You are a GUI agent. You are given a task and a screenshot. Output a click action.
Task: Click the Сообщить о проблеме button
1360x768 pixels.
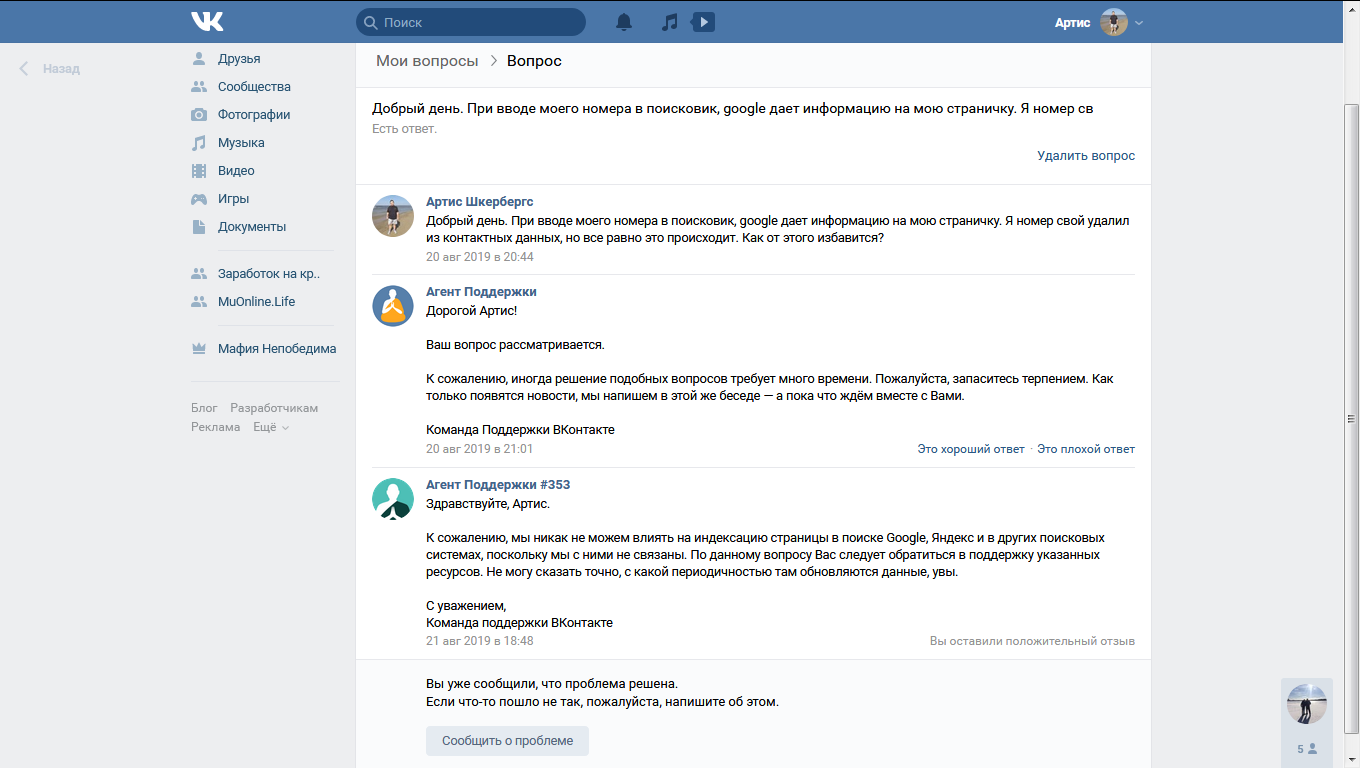click(508, 741)
